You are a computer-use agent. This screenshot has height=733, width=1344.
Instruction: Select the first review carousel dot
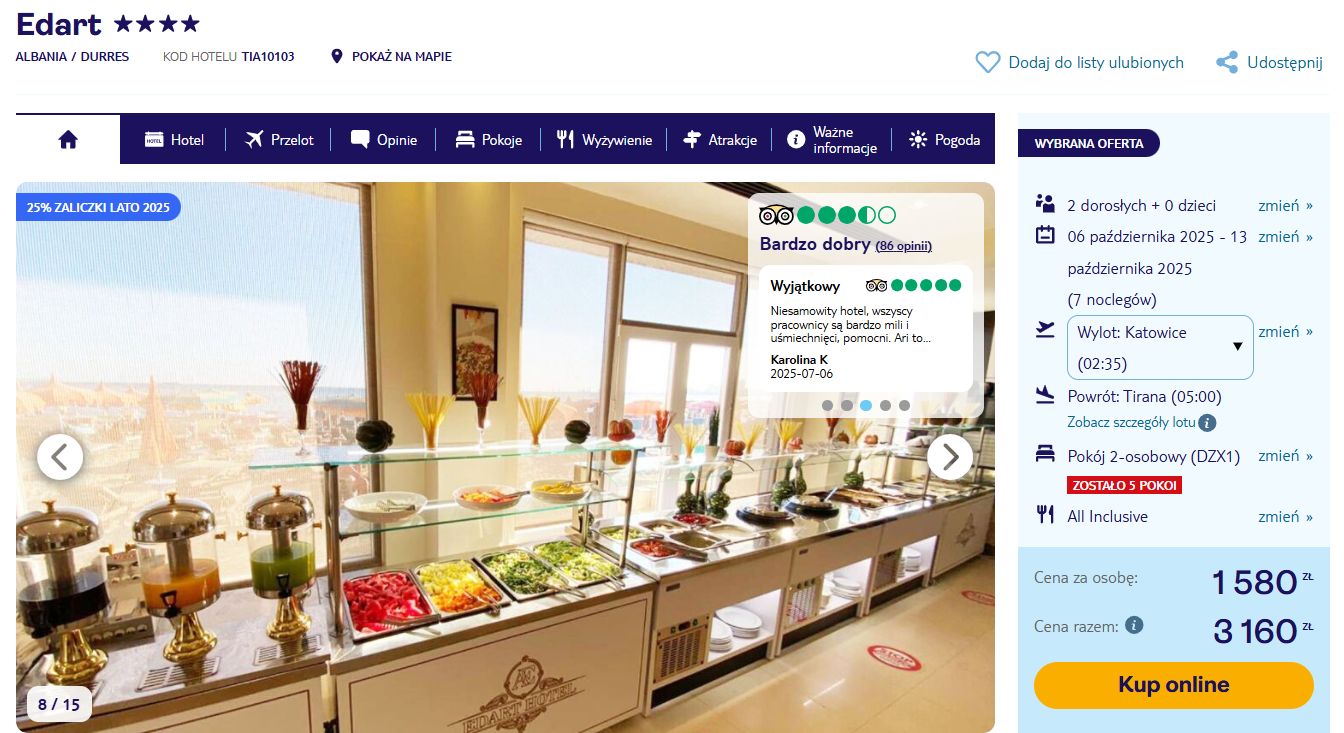click(x=828, y=405)
